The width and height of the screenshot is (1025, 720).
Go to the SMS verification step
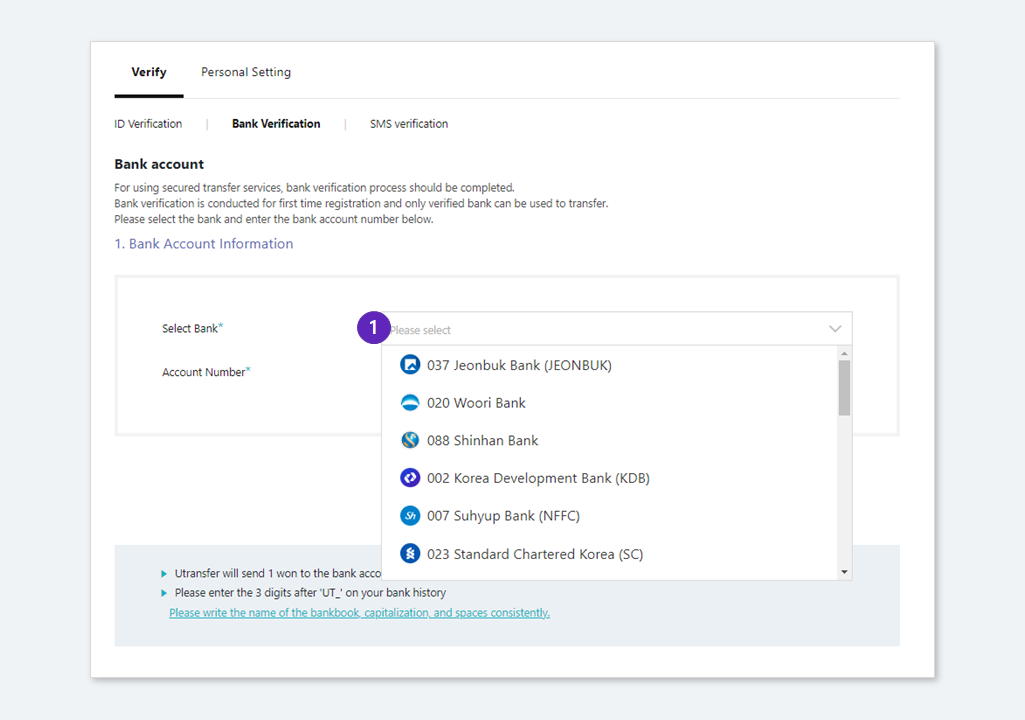point(408,123)
